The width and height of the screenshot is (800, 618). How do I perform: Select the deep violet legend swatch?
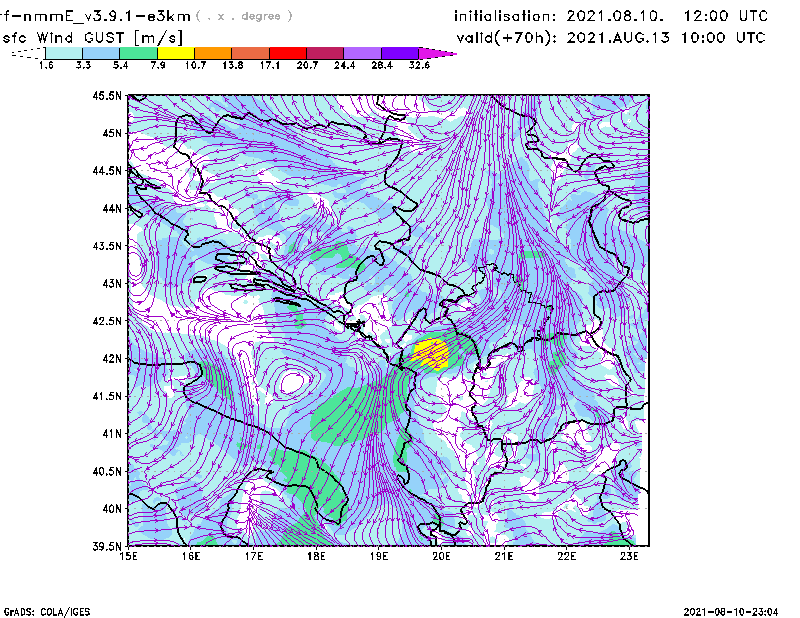click(400, 53)
